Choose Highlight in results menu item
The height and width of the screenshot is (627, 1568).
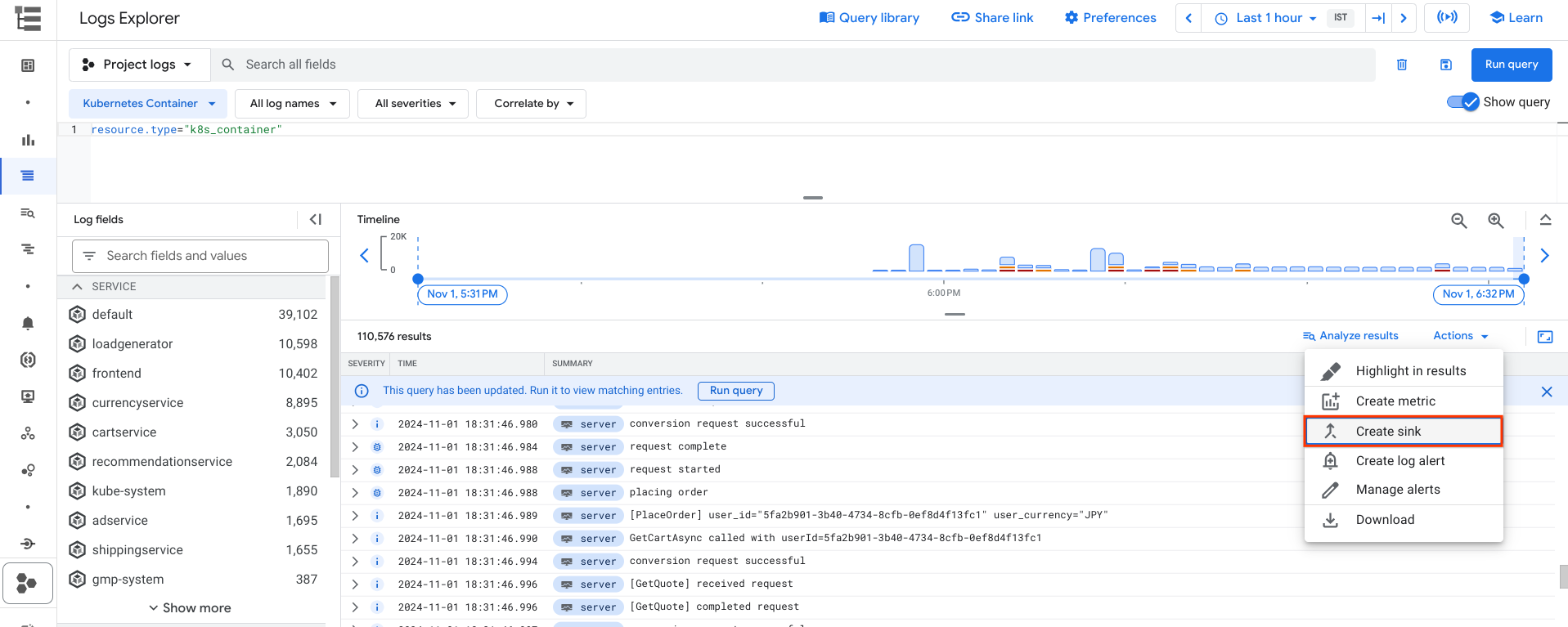1404,371
